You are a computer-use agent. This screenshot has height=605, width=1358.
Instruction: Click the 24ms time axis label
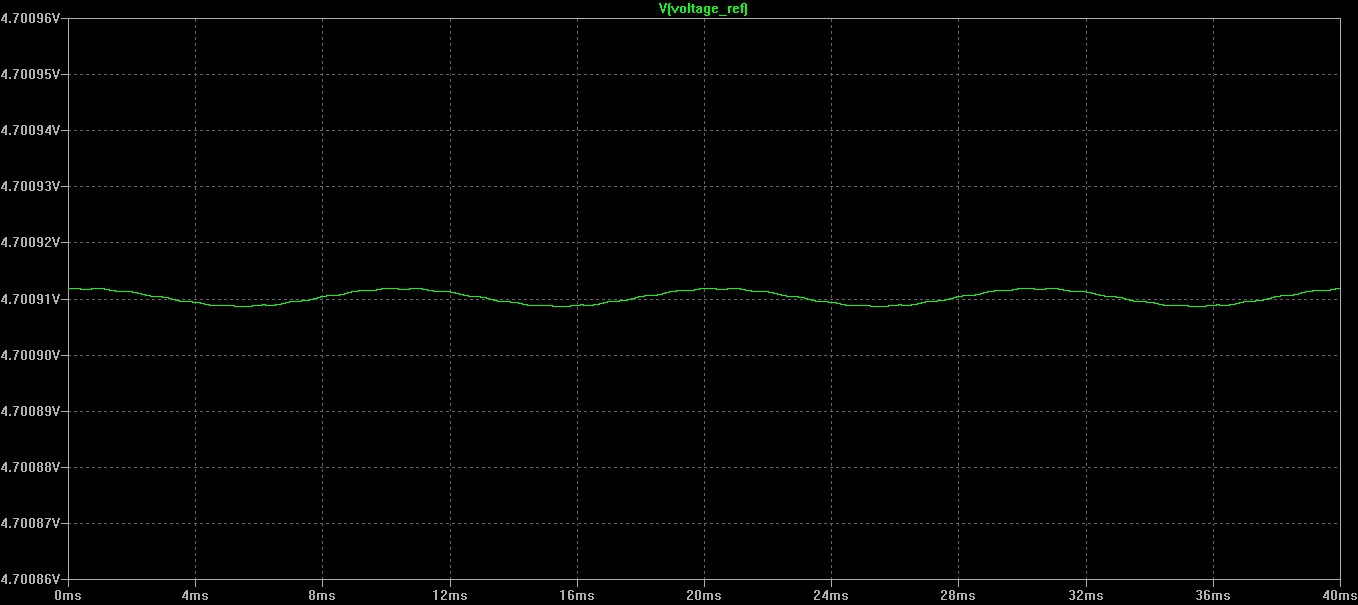831,594
